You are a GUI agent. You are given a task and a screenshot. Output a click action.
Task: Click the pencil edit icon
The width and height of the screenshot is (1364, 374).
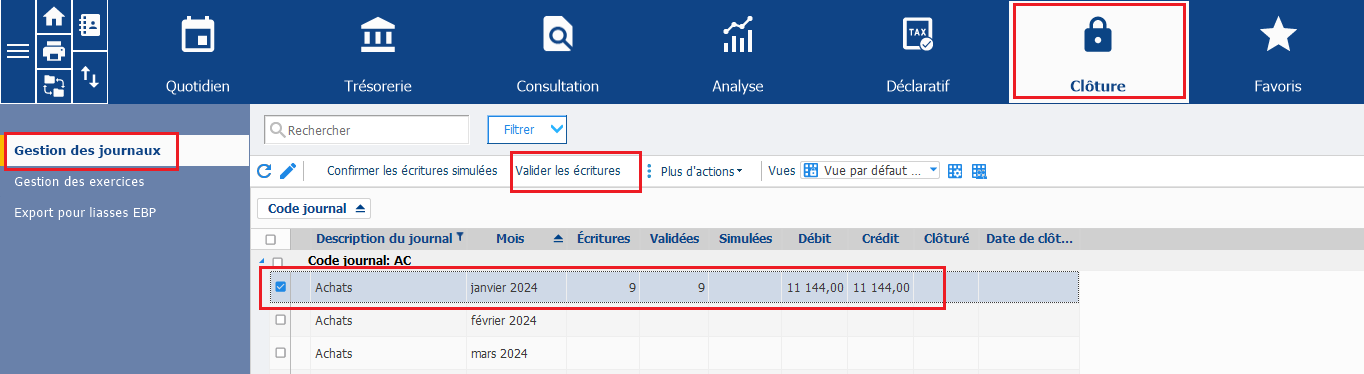[x=288, y=171]
